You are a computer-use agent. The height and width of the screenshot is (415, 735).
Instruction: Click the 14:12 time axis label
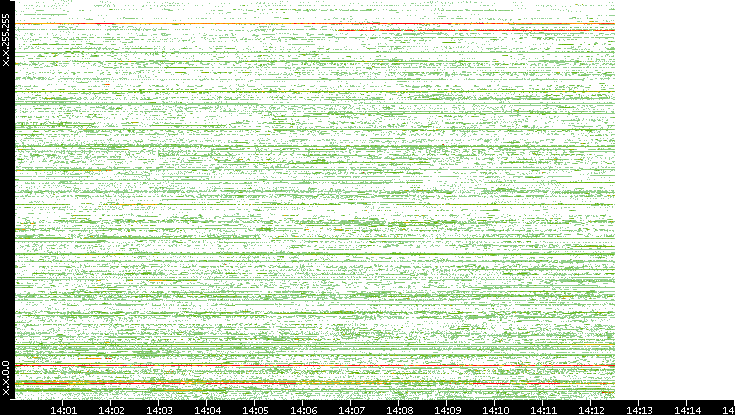click(x=591, y=410)
